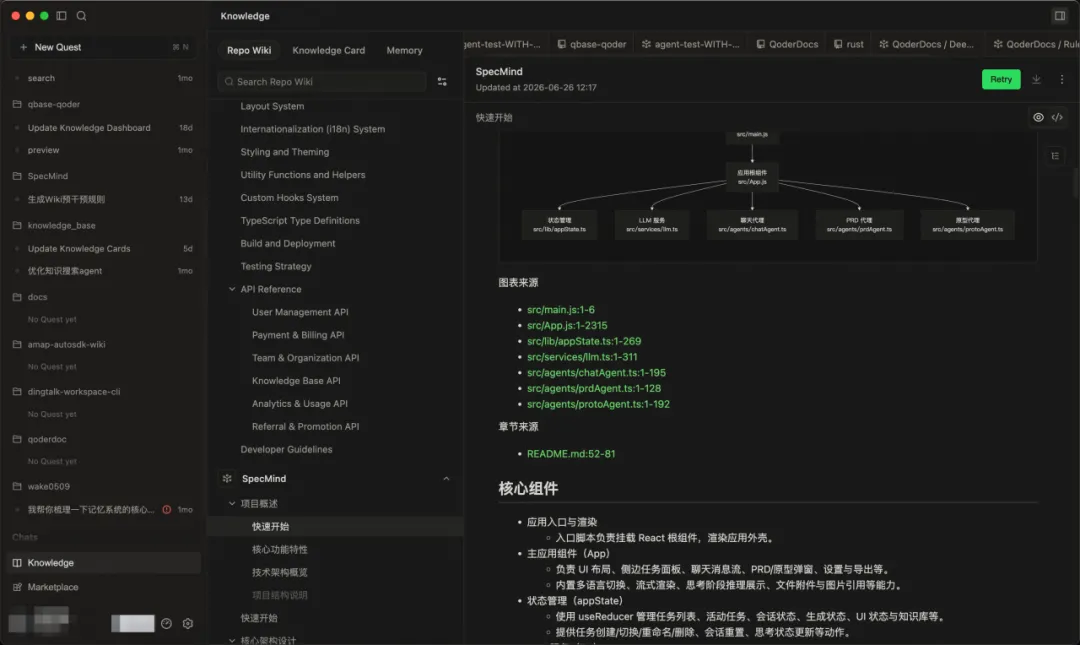Open the User Management API page
Screen dimensions: 1080x645
(x=300, y=312)
